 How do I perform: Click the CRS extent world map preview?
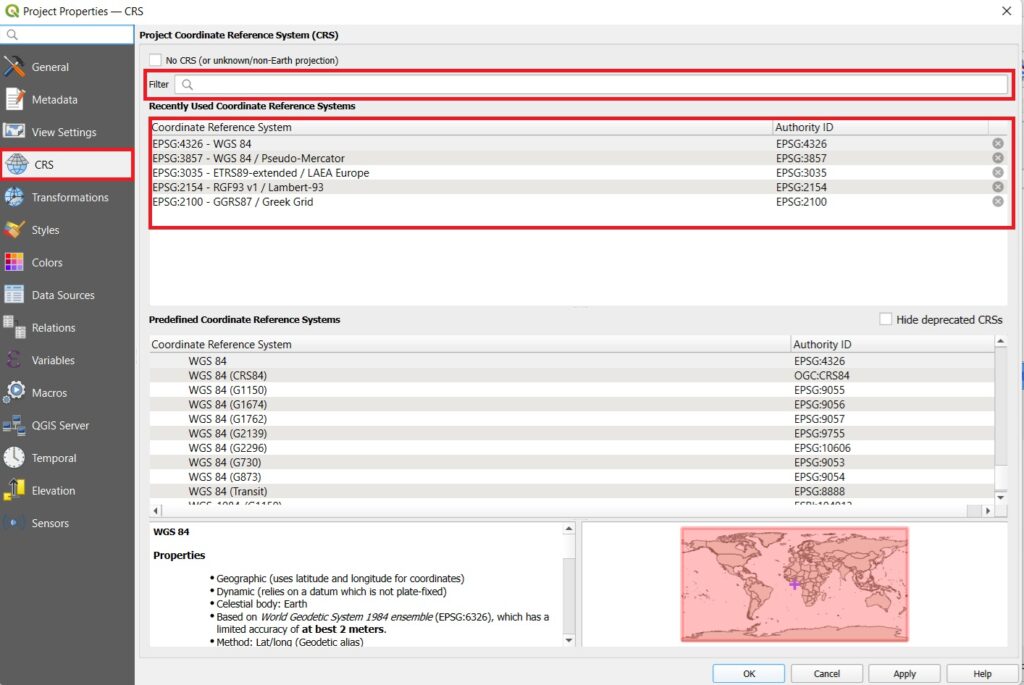click(x=794, y=584)
